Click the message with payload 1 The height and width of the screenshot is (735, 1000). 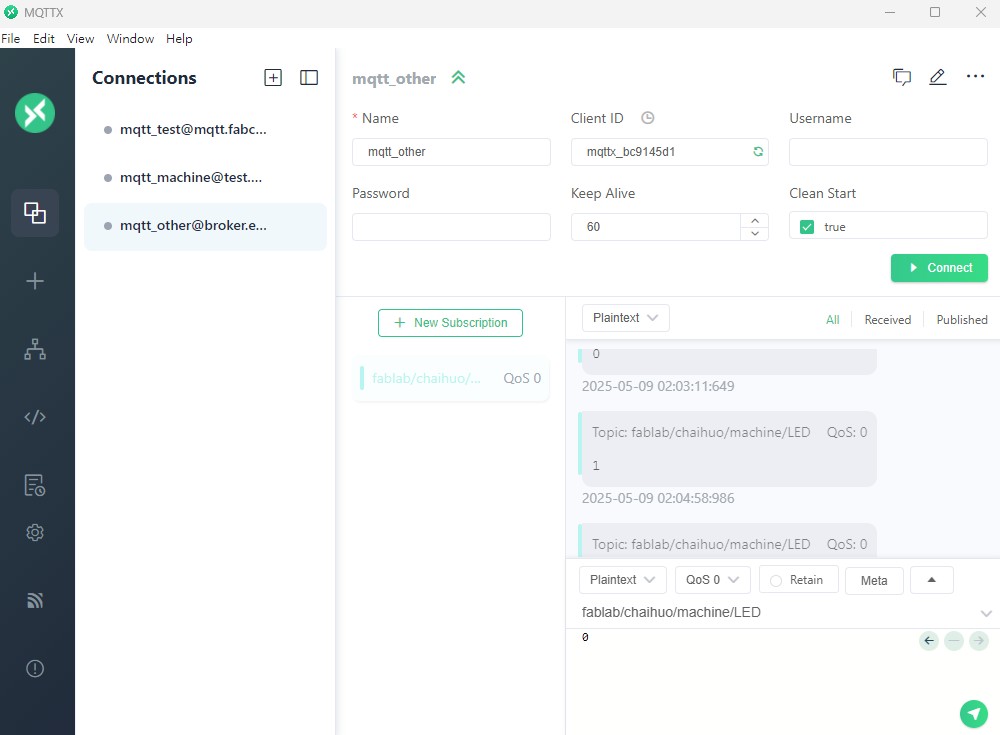tap(727, 449)
